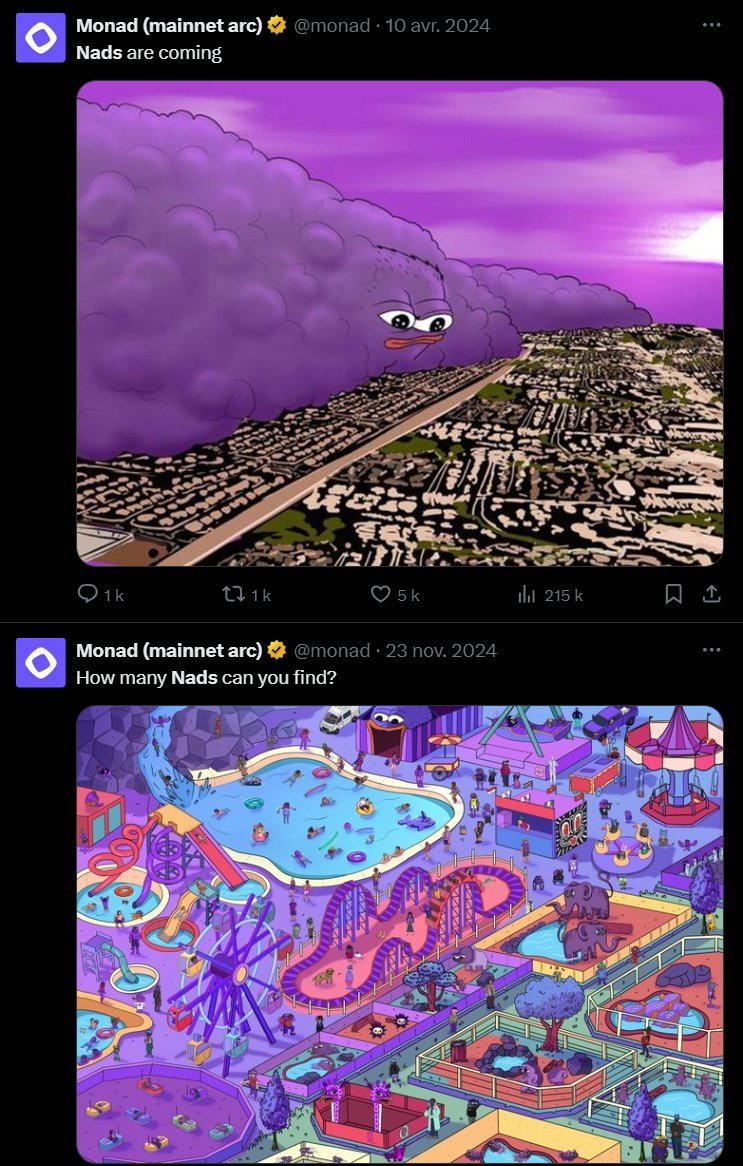Open the purple cloud Pepe image

(x=399, y=323)
